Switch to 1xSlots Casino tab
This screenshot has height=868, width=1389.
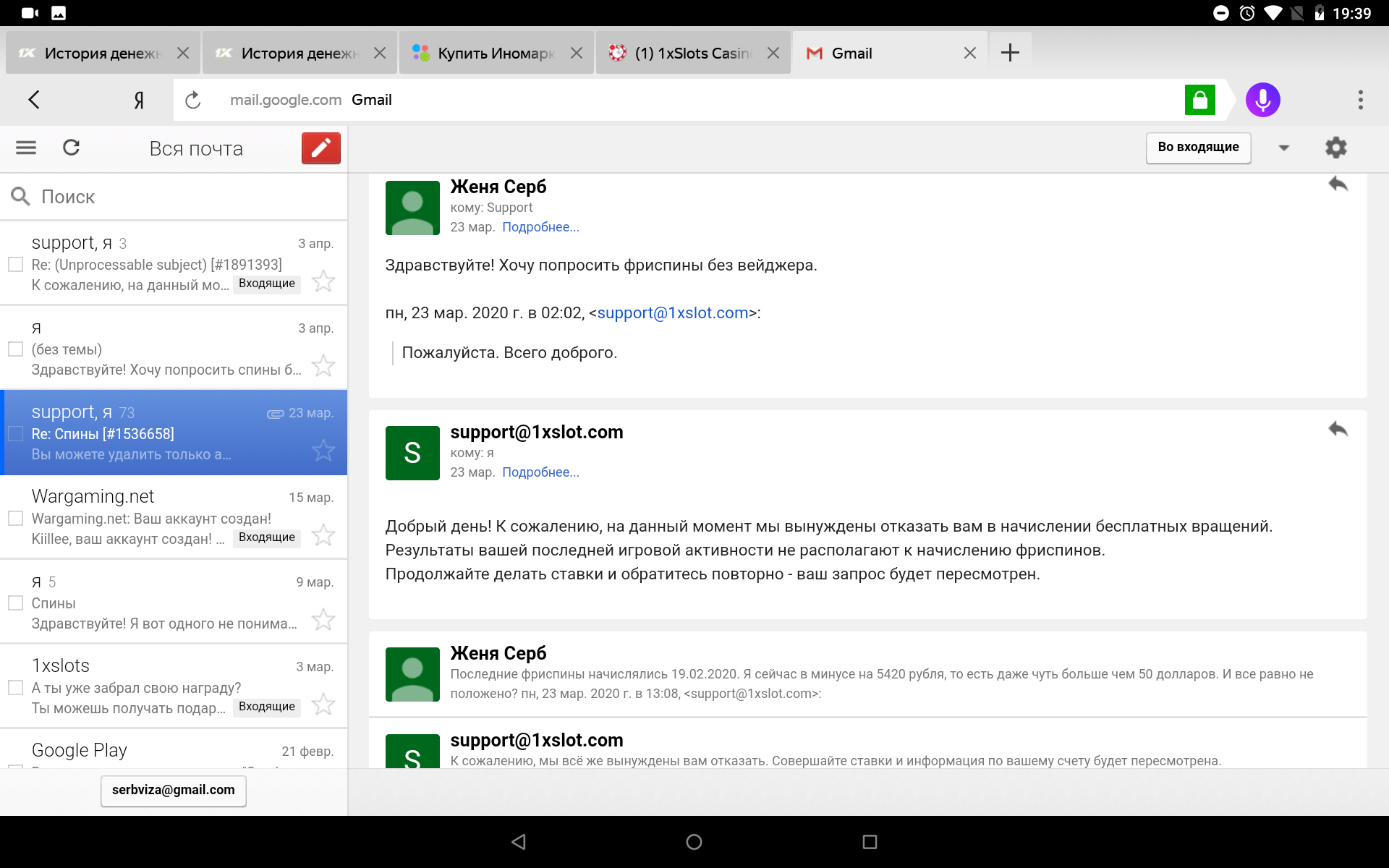tap(692, 54)
